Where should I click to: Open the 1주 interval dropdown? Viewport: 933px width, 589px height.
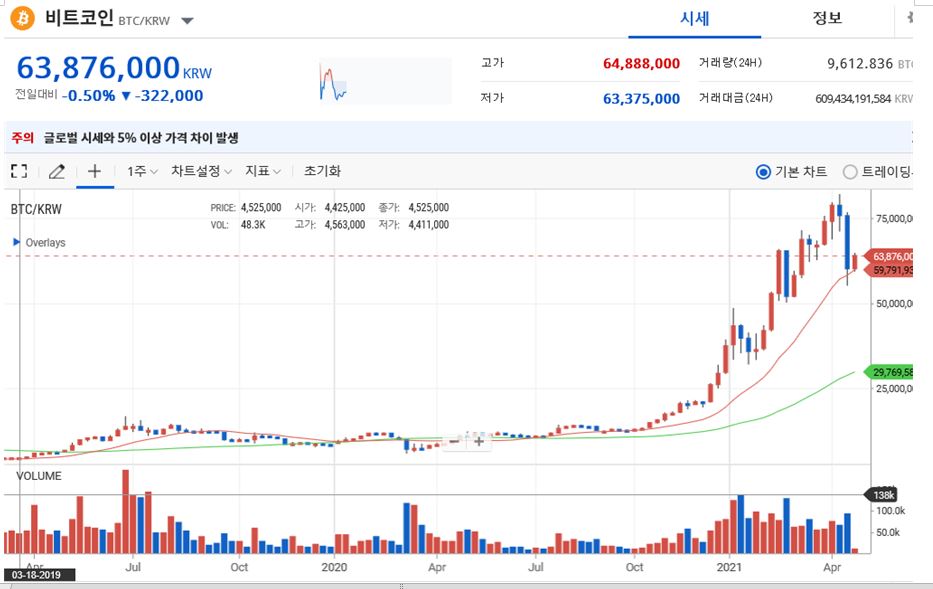click(142, 171)
